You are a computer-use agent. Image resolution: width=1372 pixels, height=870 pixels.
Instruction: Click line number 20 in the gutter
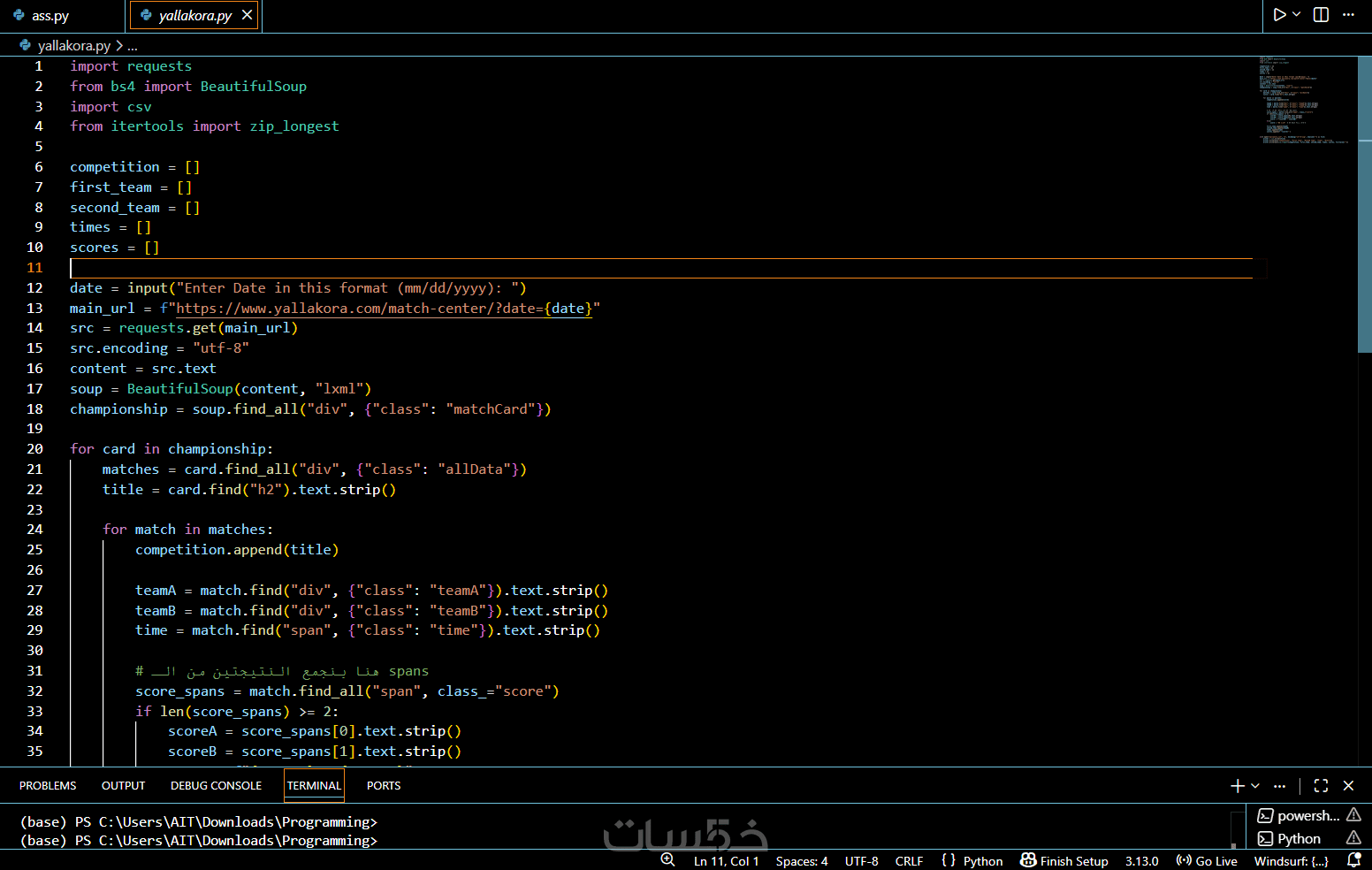tap(34, 449)
